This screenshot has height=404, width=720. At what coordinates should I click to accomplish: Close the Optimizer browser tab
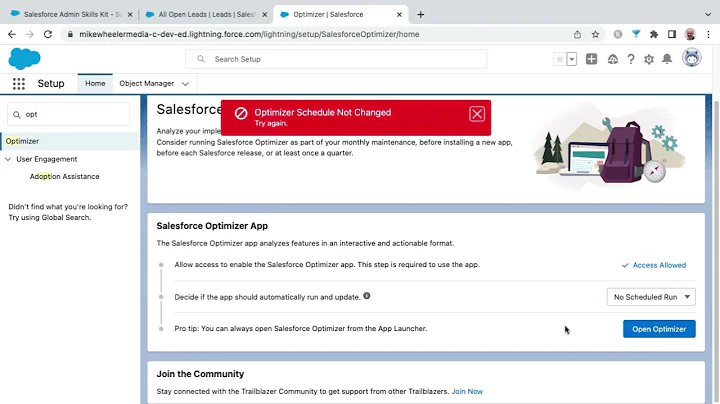coord(399,15)
